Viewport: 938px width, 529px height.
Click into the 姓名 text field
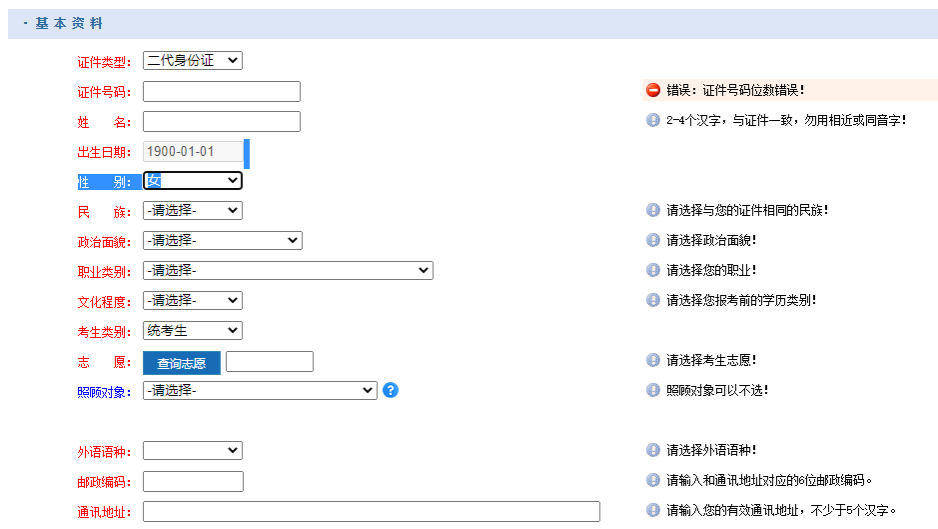(221, 122)
